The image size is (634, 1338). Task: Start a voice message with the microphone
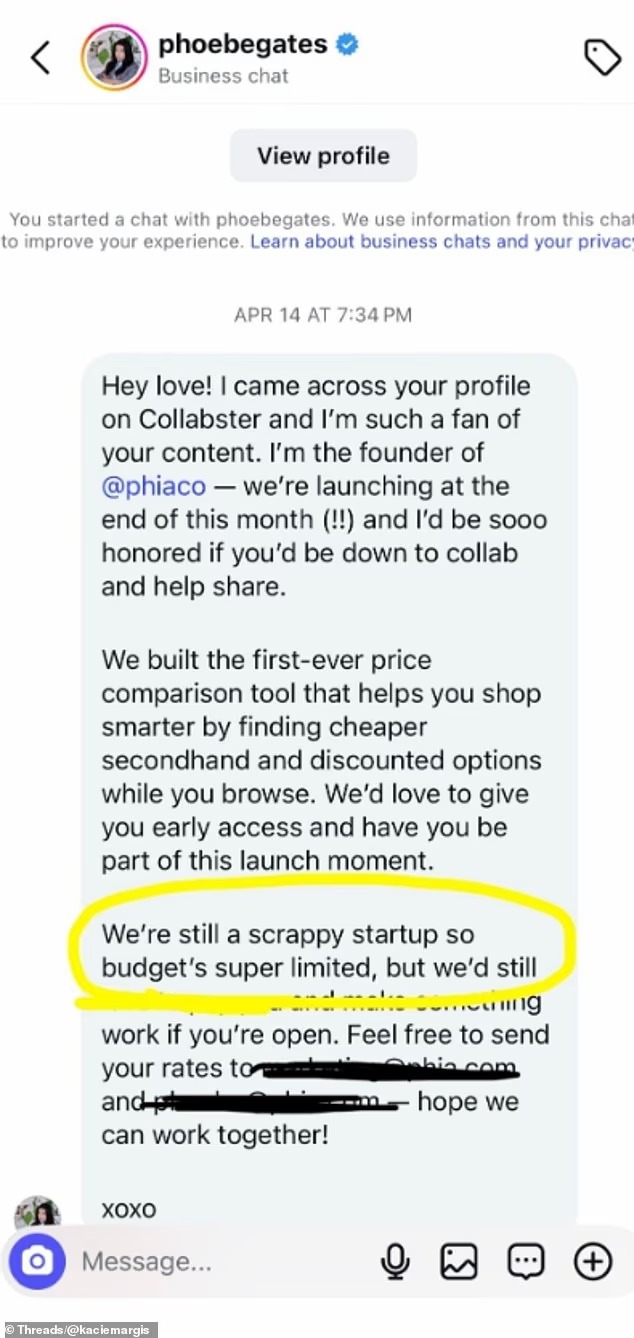coord(396,1262)
